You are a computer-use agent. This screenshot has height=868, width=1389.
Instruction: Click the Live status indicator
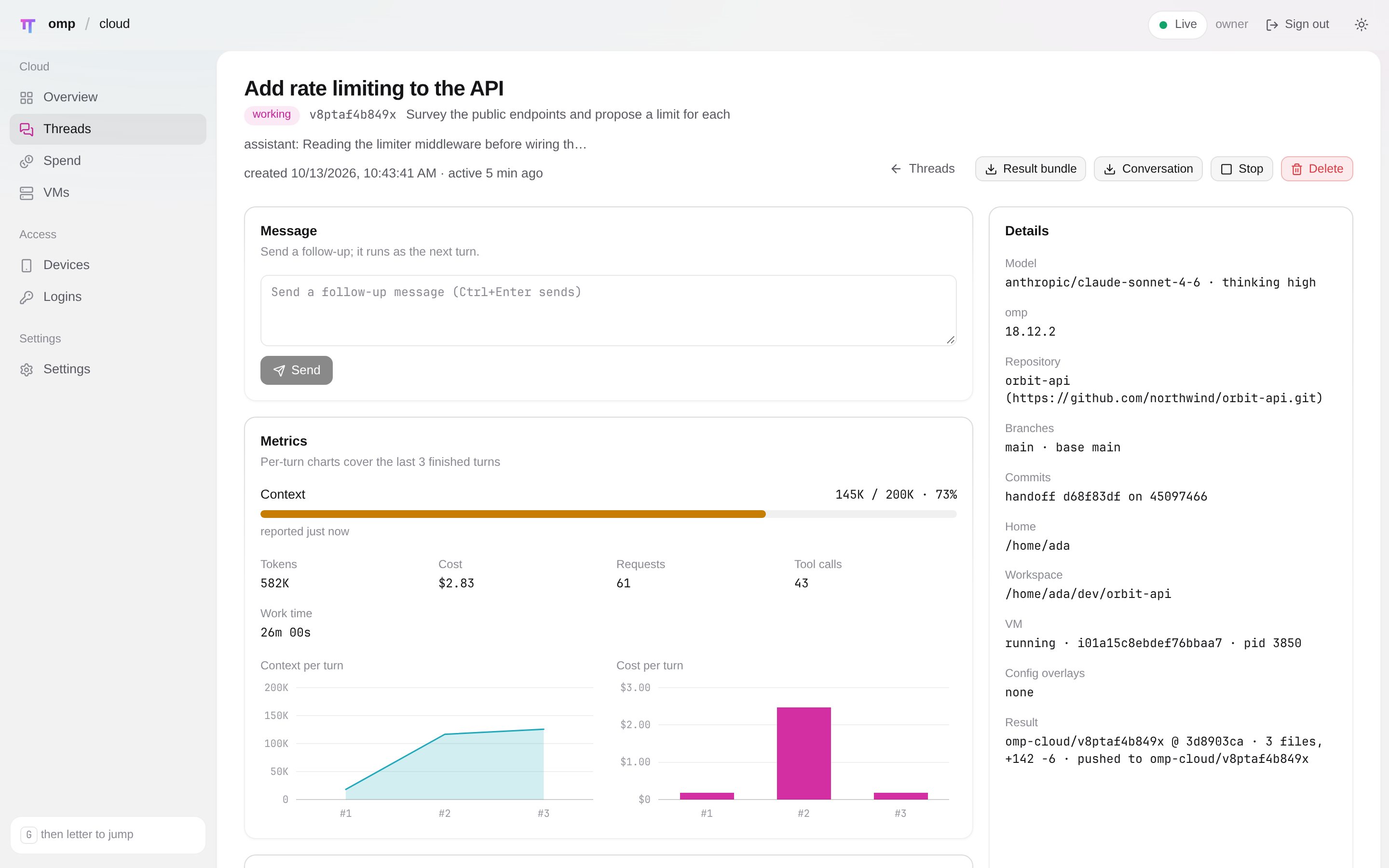point(1177,25)
